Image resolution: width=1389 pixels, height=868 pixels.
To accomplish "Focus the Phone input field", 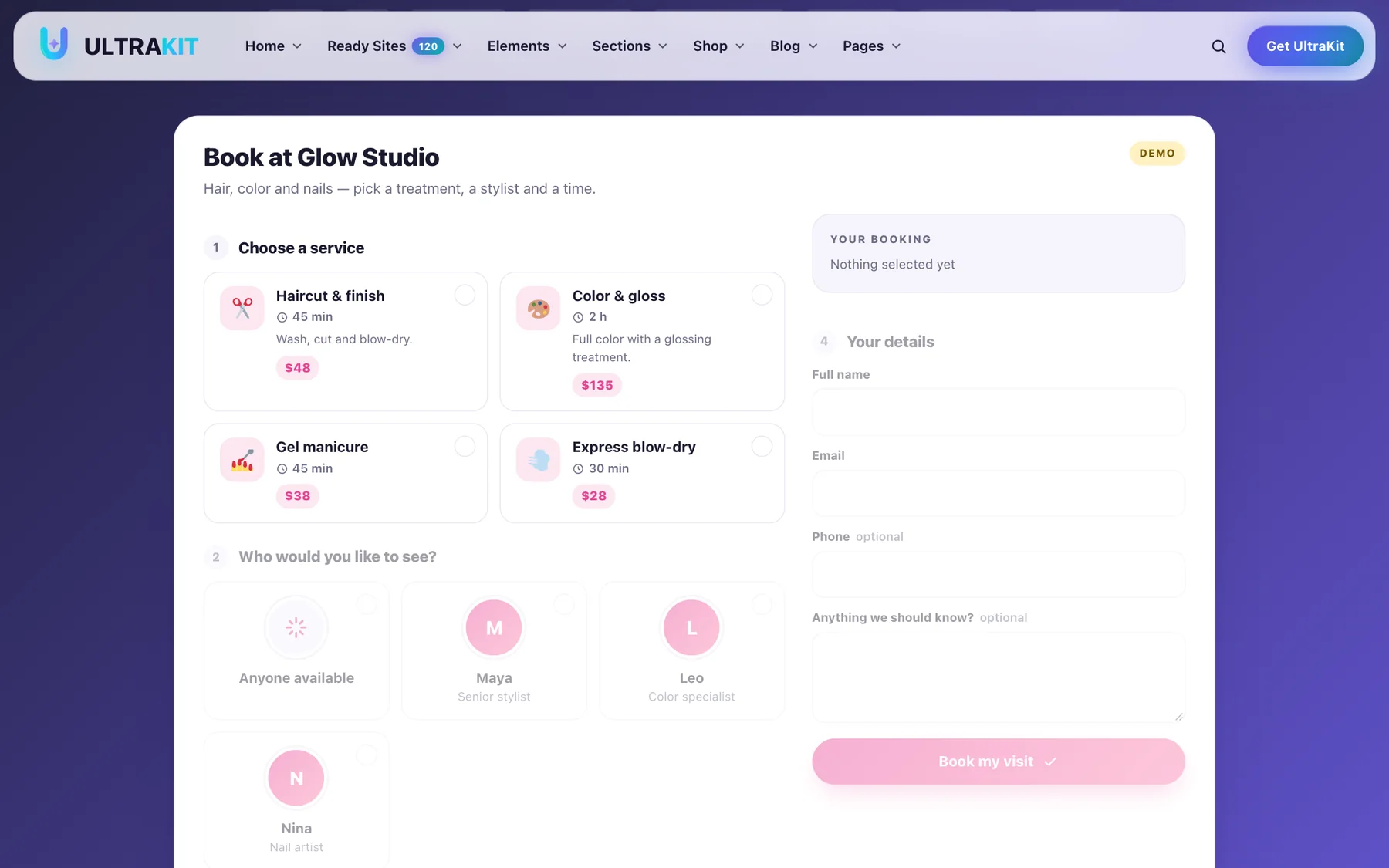I will [x=998, y=574].
